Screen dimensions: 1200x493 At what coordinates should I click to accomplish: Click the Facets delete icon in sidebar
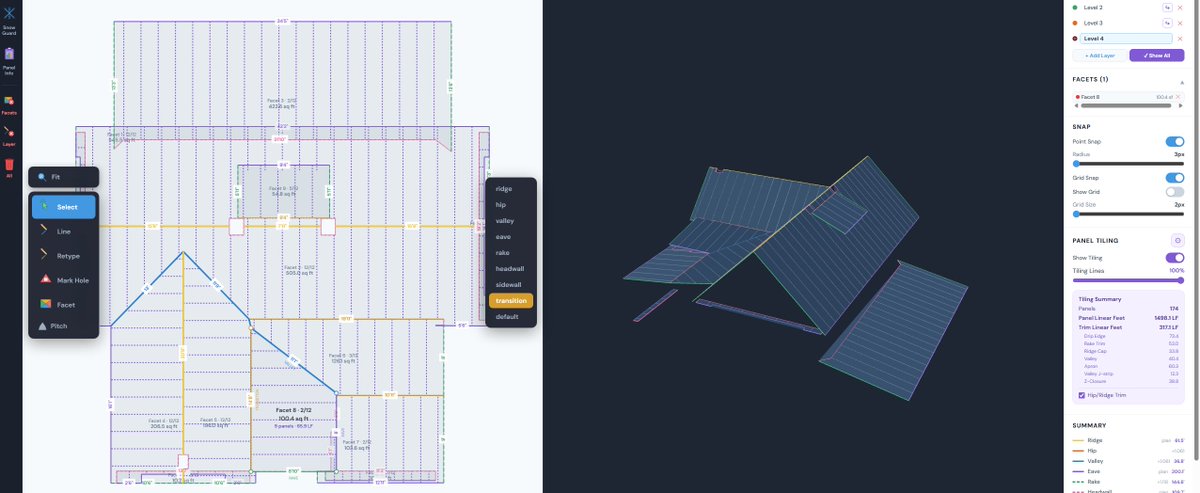pos(8,105)
